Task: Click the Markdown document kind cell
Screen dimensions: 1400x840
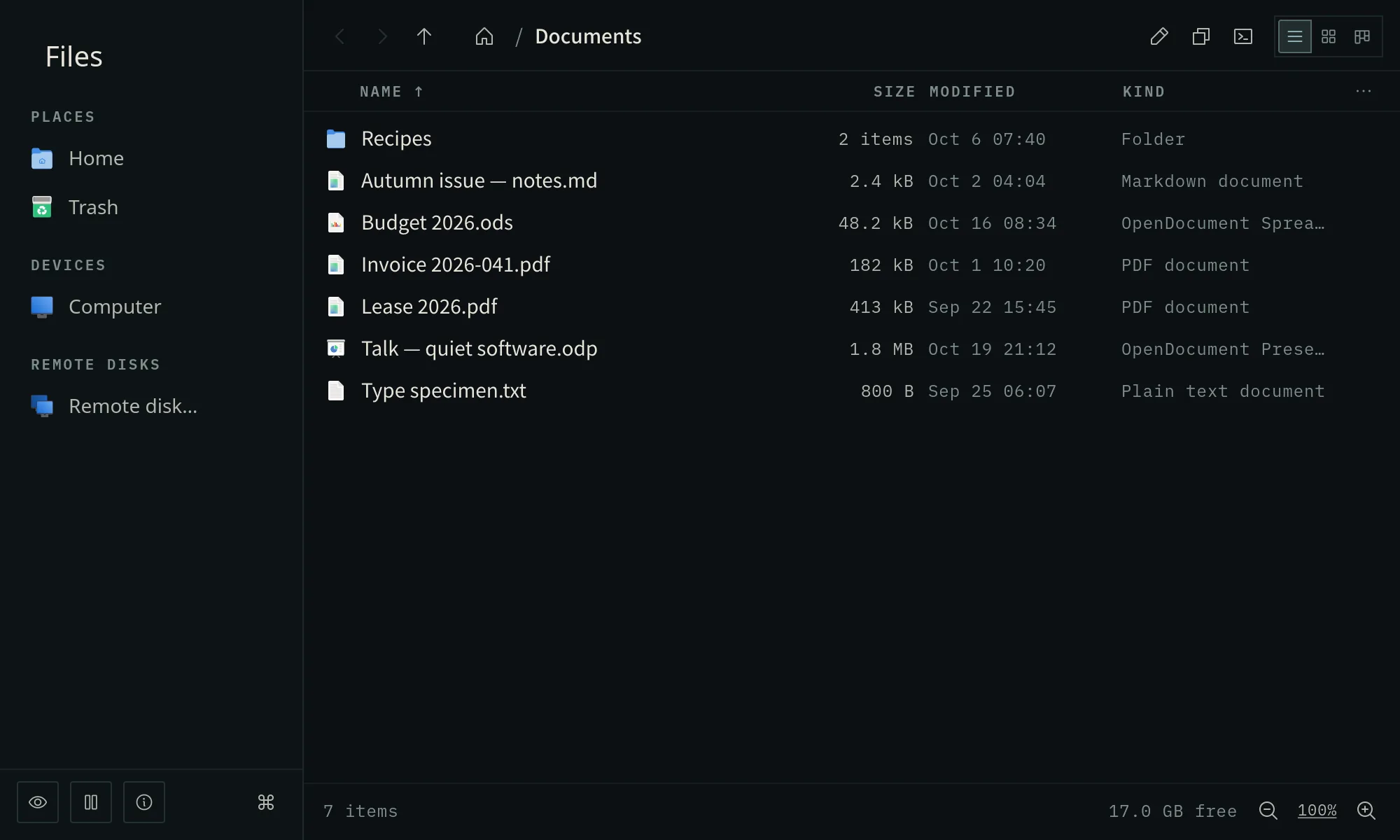Action: [x=1212, y=181]
